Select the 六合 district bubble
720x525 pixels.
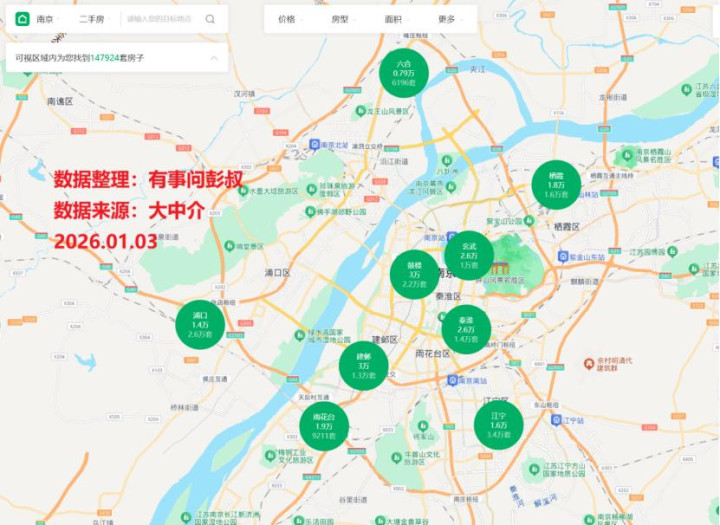point(404,73)
